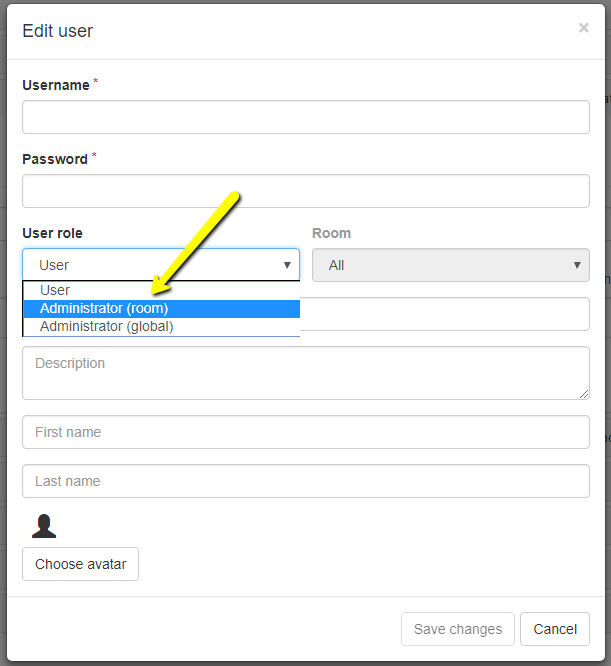Viewport: 611px width, 666px height.
Task: Click the field partially hidden behind role list
Action: pos(445,314)
